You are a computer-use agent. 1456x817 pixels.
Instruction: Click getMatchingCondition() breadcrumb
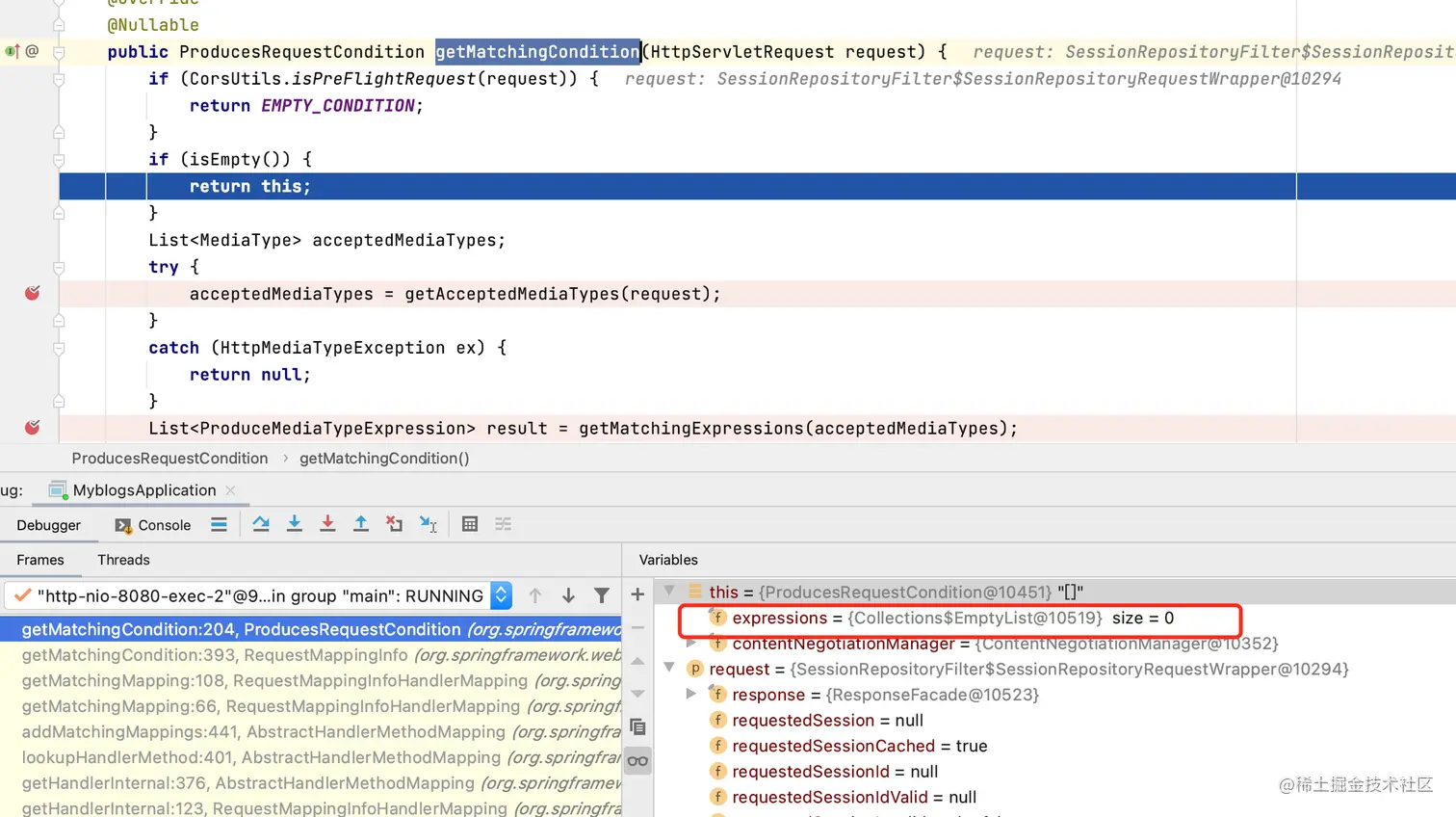[x=384, y=459]
